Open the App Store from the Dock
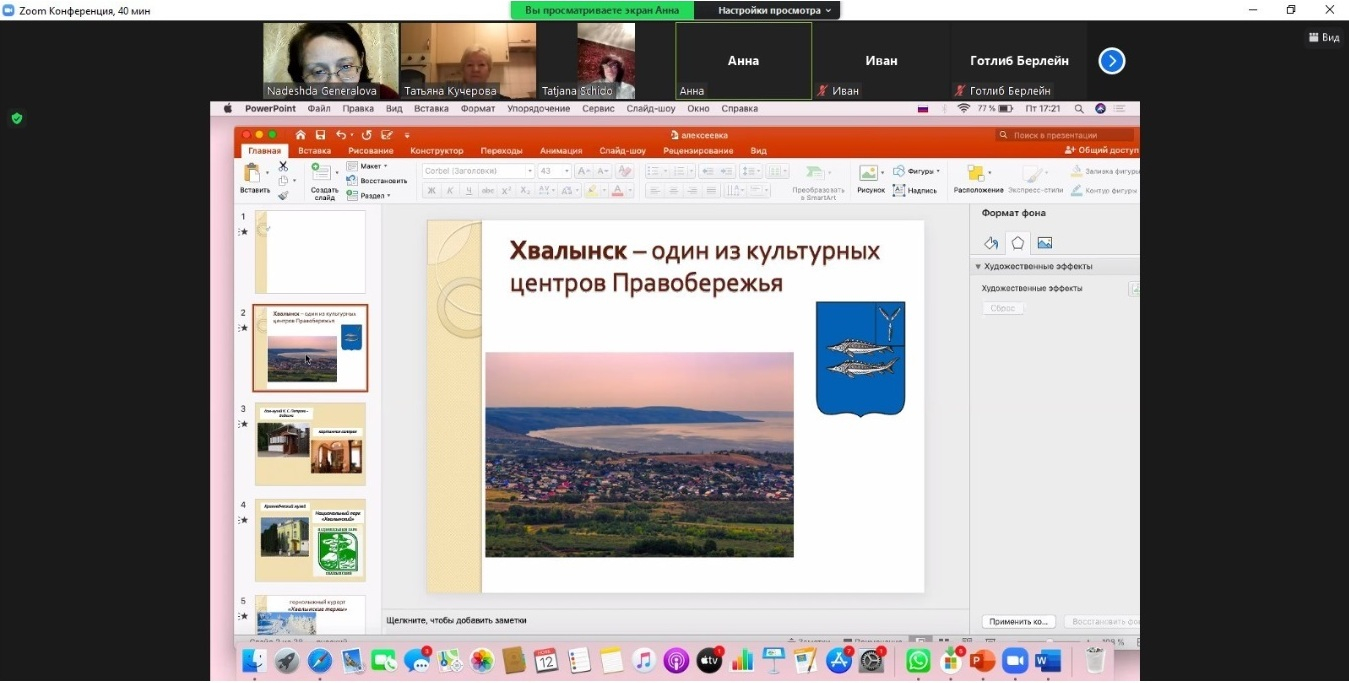Viewport: 1349px width, 683px height. point(838,660)
